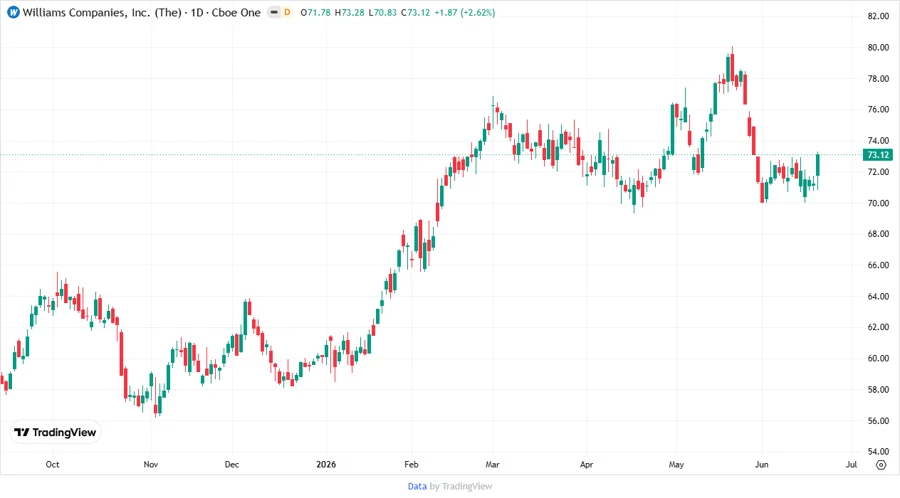This screenshot has width=900, height=498.
Task: Click the May label on time axis
Action: click(x=676, y=464)
